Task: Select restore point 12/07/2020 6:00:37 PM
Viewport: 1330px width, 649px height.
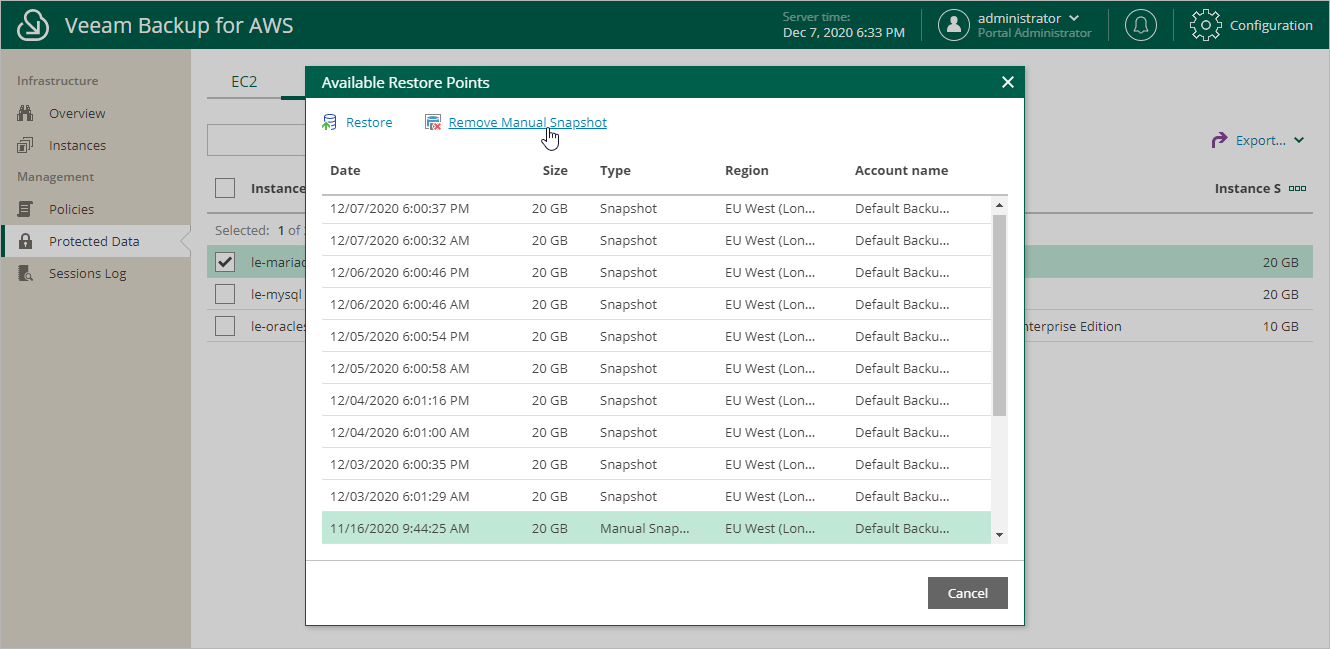Action: (x=656, y=209)
